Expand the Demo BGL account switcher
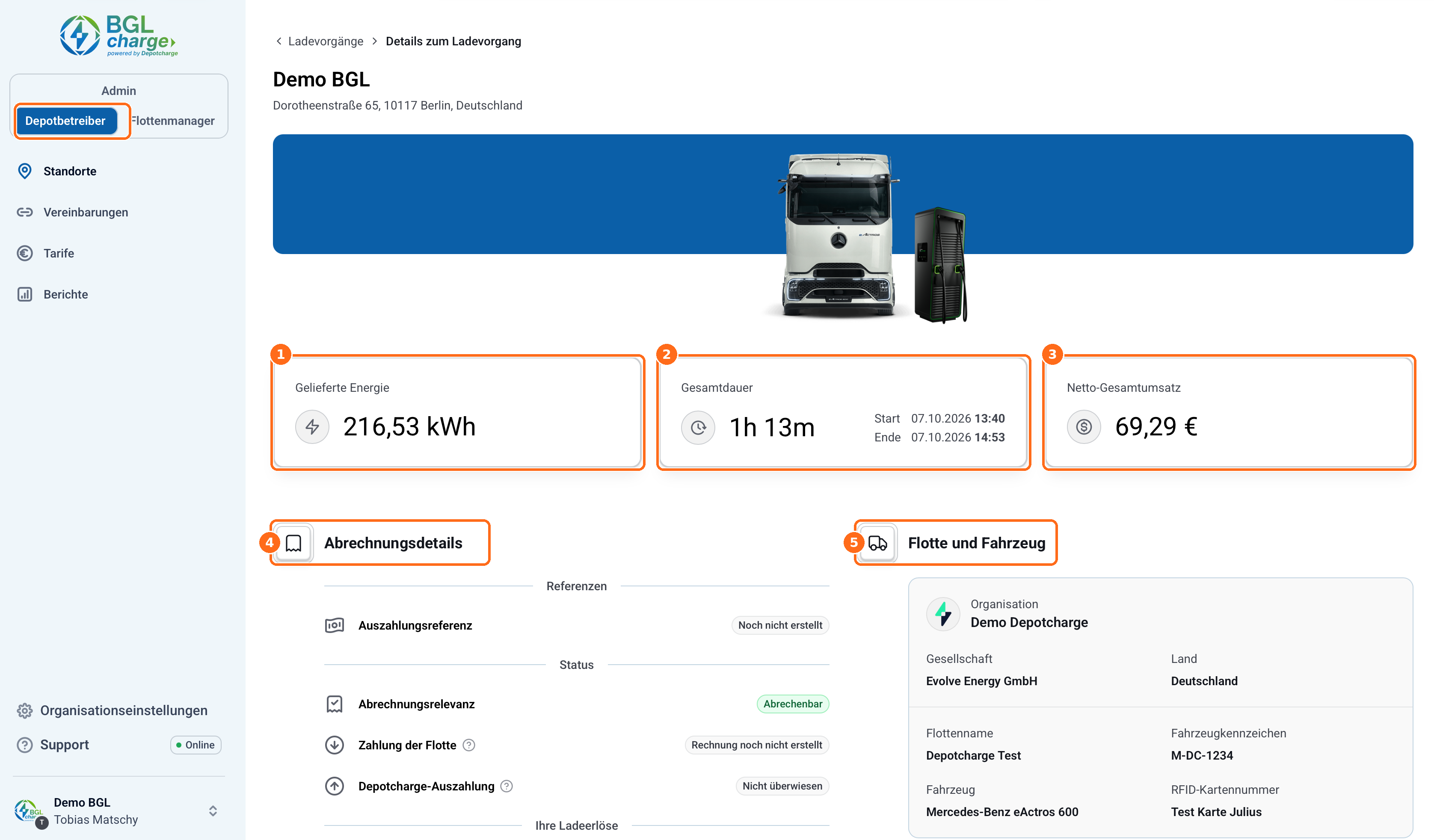The height and width of the screenshot is (840, 1440). (x=213, y=811)
